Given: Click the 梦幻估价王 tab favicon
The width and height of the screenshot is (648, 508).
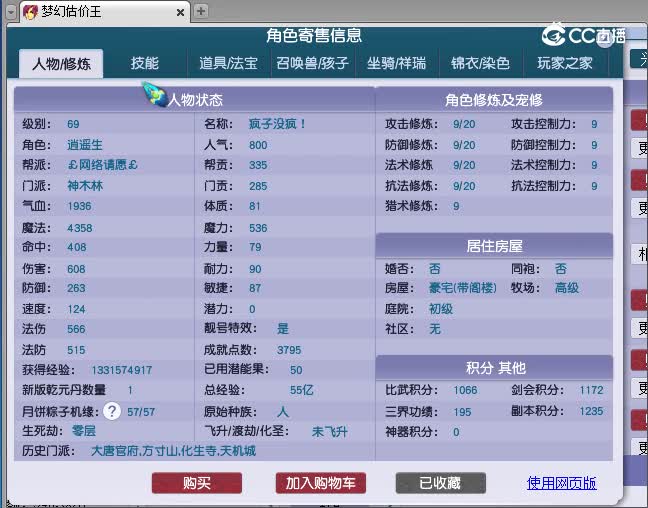Looking at the screenshot, I should (x=31, y=12).
